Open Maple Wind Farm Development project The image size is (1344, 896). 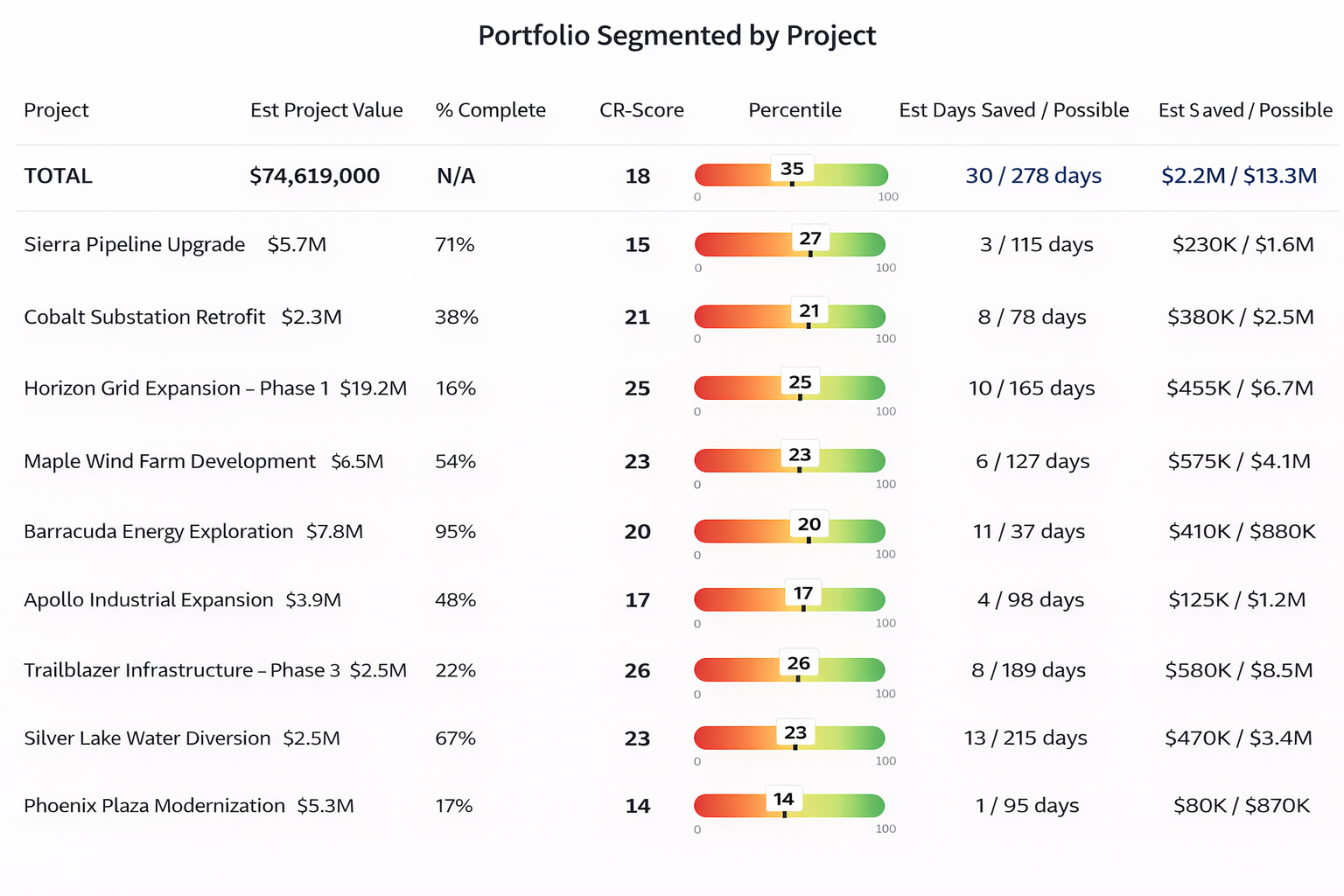click(169, 461)
